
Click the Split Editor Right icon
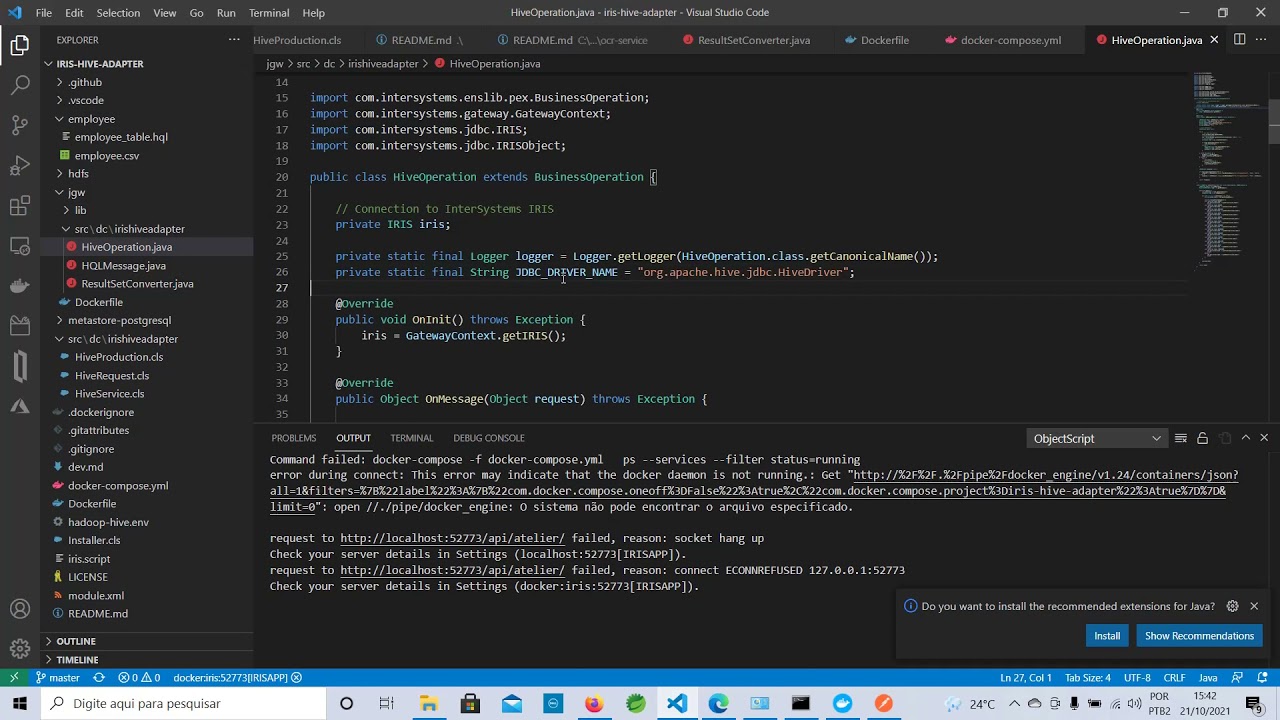tap(1239, 40)
